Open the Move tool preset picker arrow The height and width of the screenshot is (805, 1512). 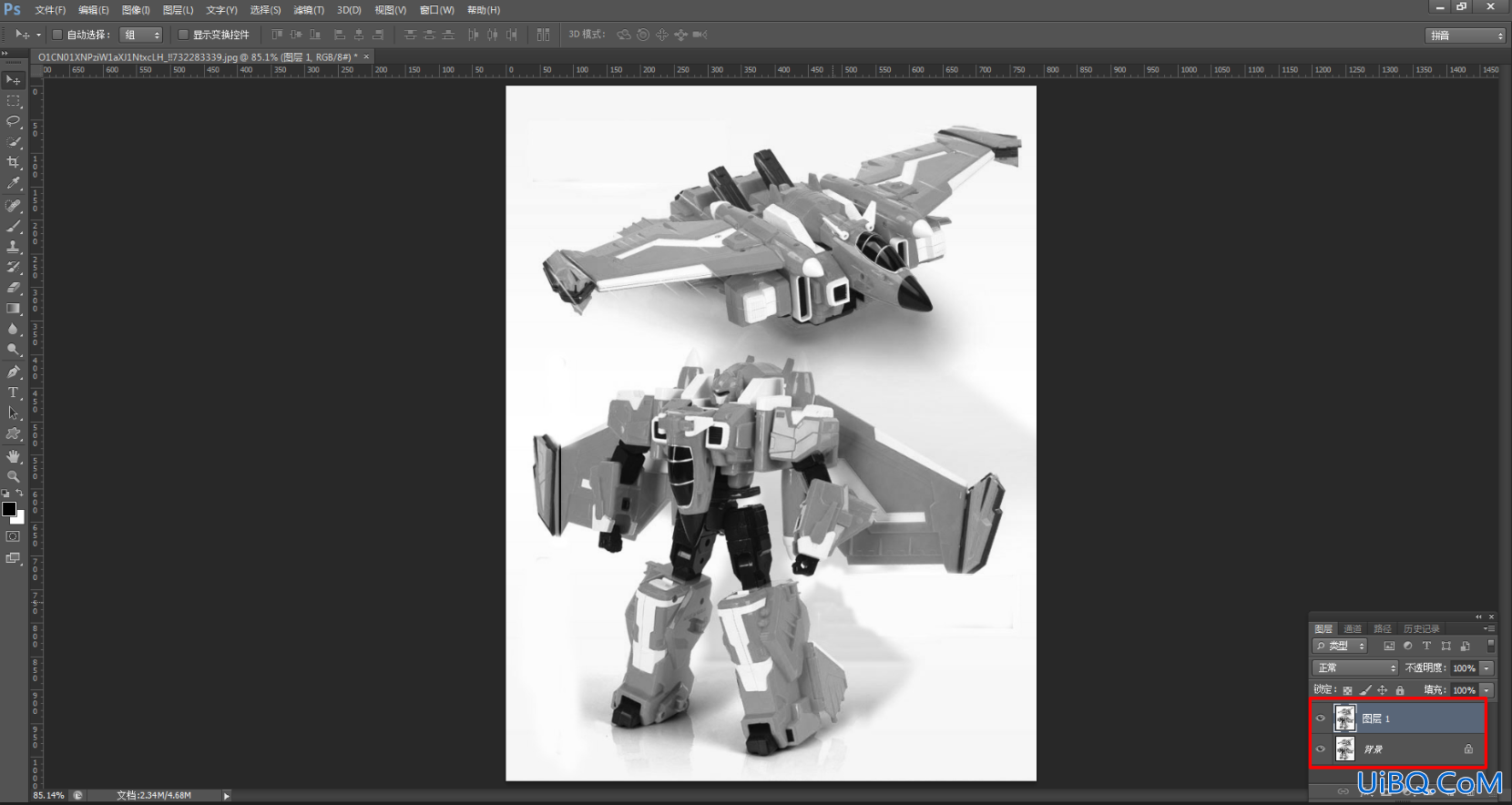(38, 35)
